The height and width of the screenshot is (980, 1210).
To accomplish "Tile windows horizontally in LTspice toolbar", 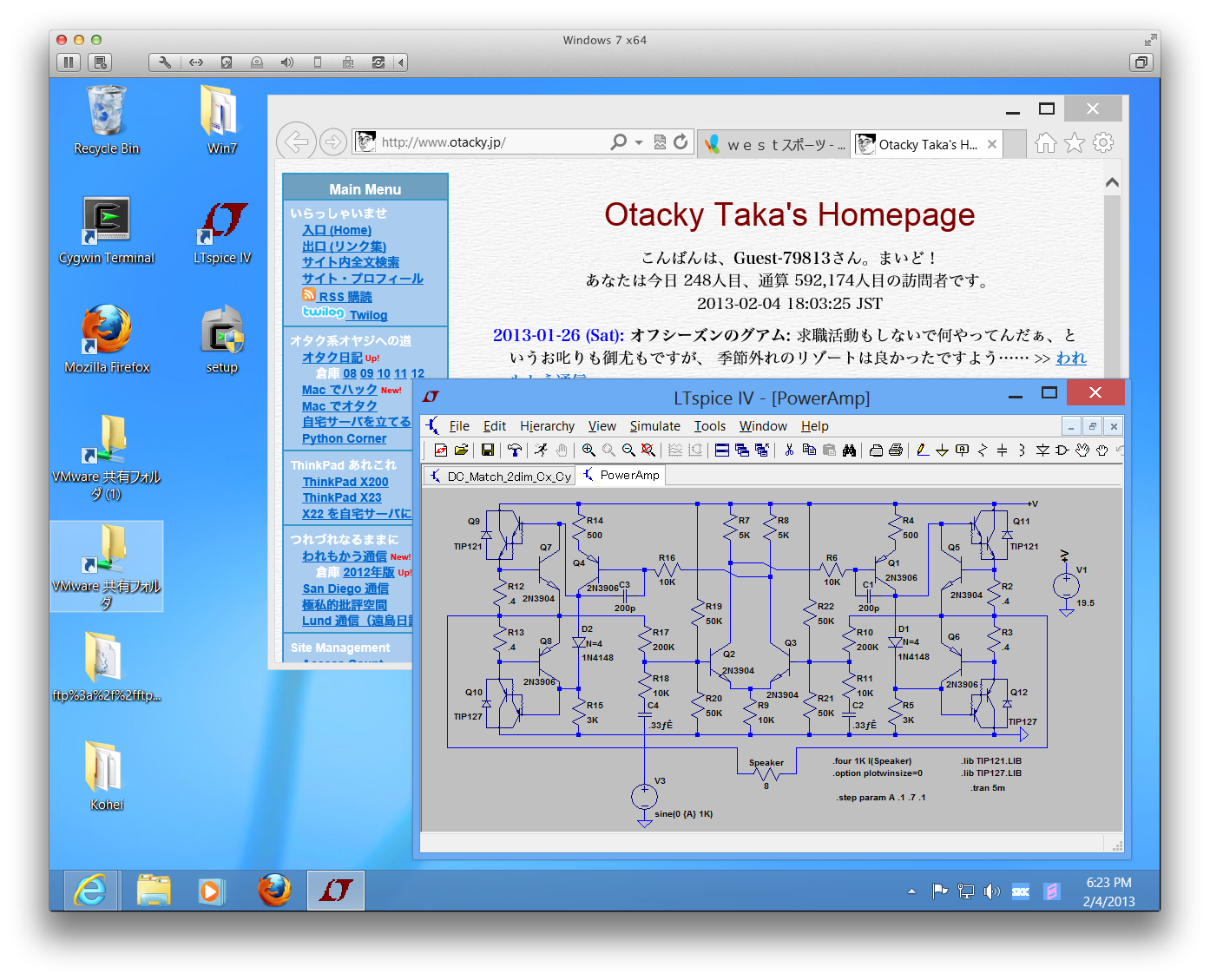I will click(722, 450).
